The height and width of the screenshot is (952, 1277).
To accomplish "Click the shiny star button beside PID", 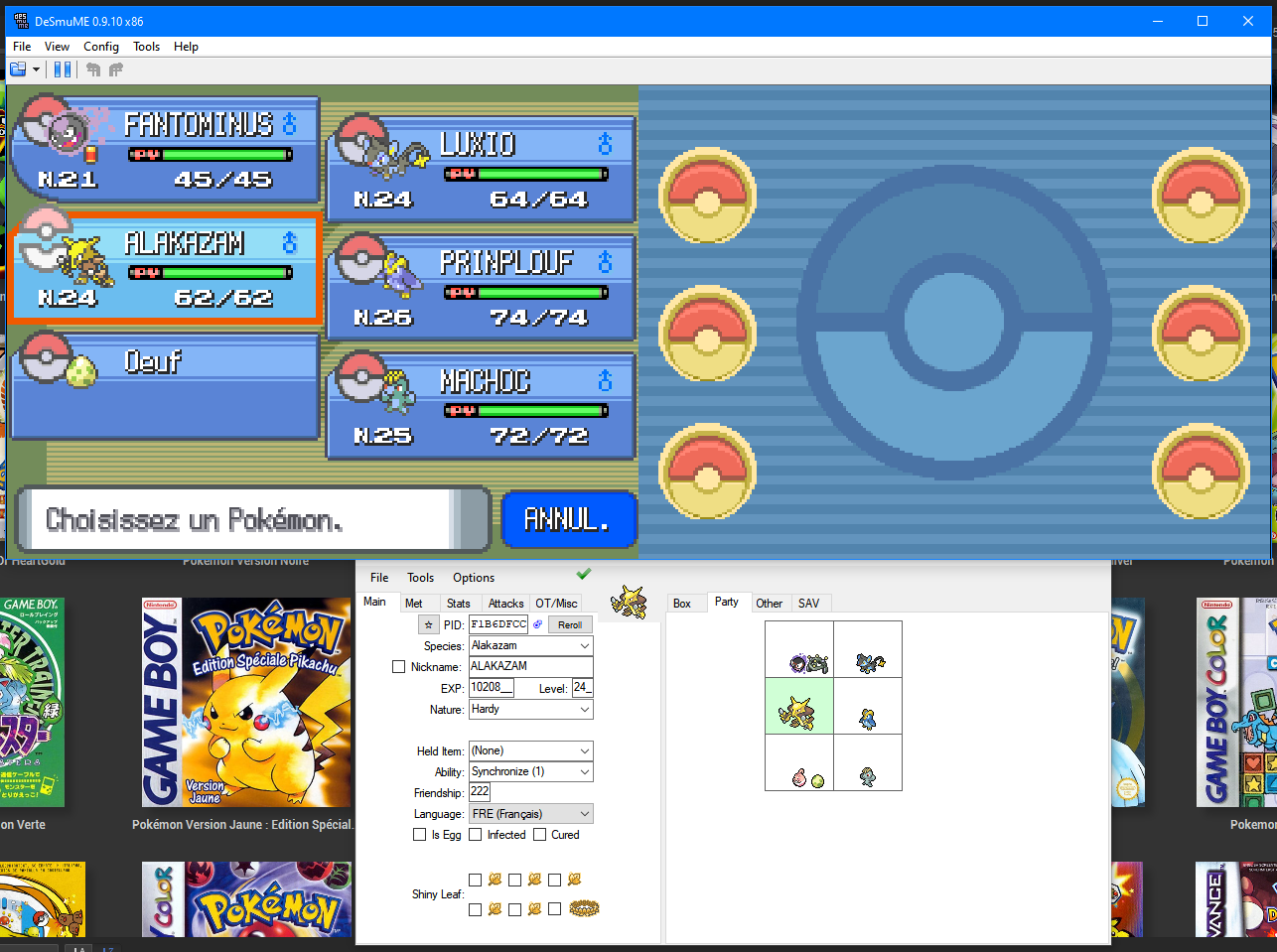I will tap(428, 624).
